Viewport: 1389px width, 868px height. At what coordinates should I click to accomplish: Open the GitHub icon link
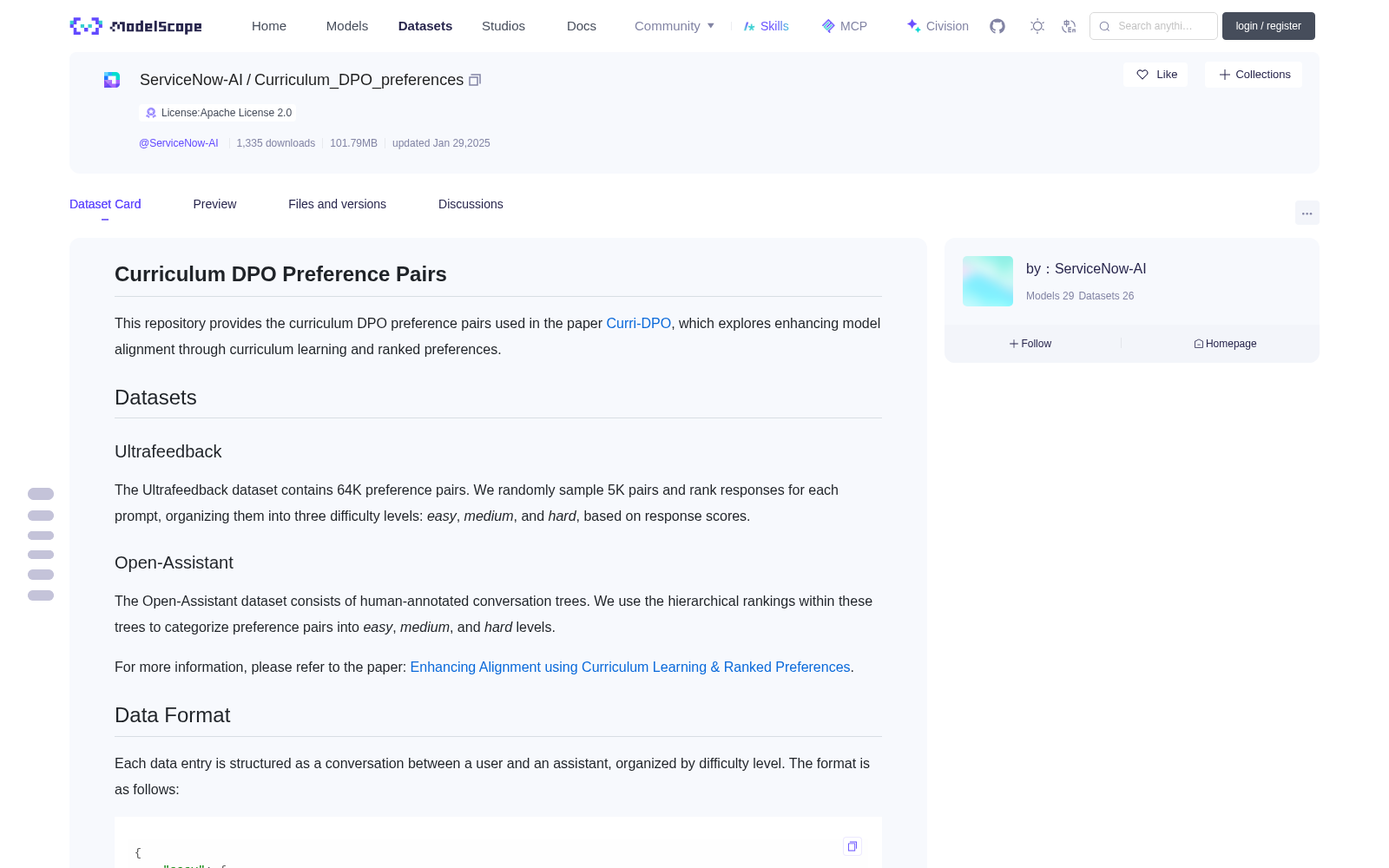997,26
